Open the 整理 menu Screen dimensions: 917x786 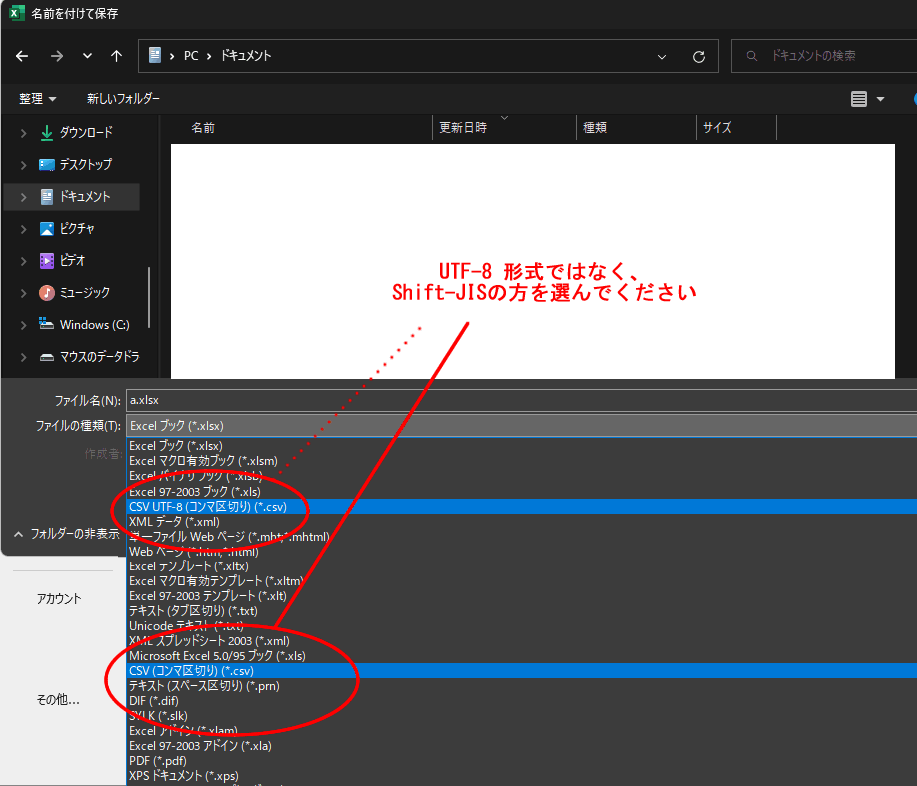37,99
